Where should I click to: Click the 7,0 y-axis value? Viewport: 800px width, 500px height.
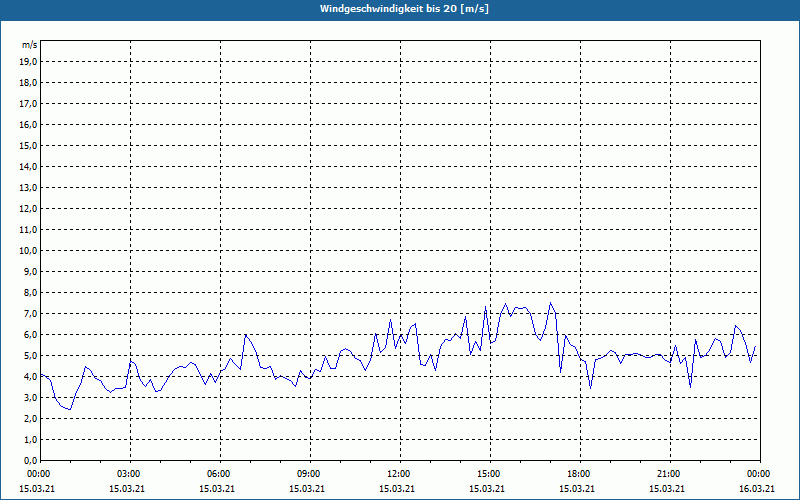pos(31,314)
